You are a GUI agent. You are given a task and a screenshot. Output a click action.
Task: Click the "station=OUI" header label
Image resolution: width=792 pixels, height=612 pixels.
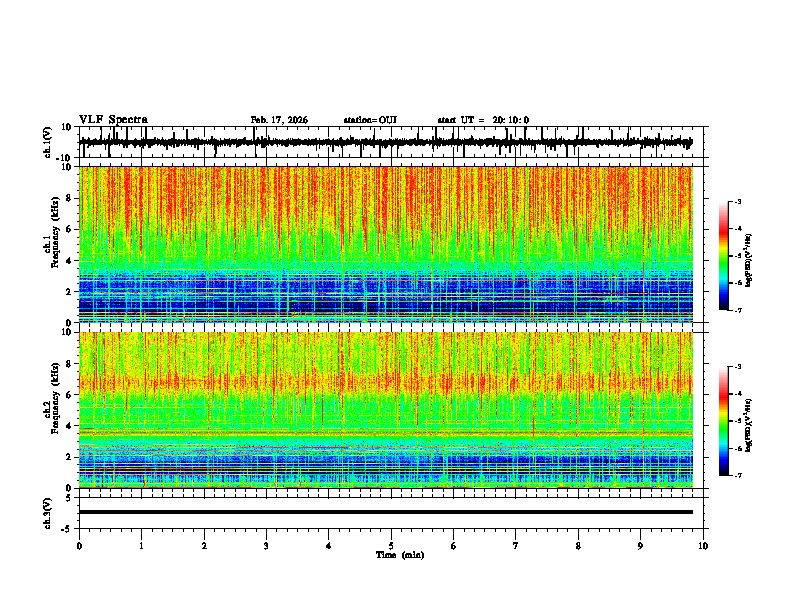(x=370, y=120)
